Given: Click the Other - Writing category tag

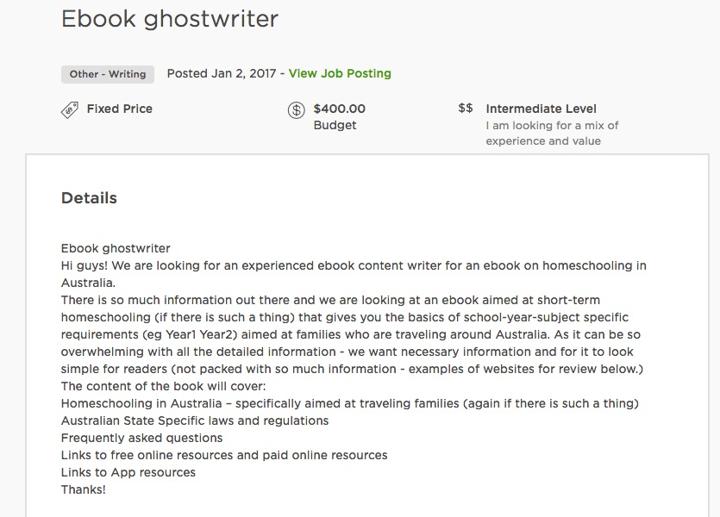Looking at the screenshot, I should point(107,74).
